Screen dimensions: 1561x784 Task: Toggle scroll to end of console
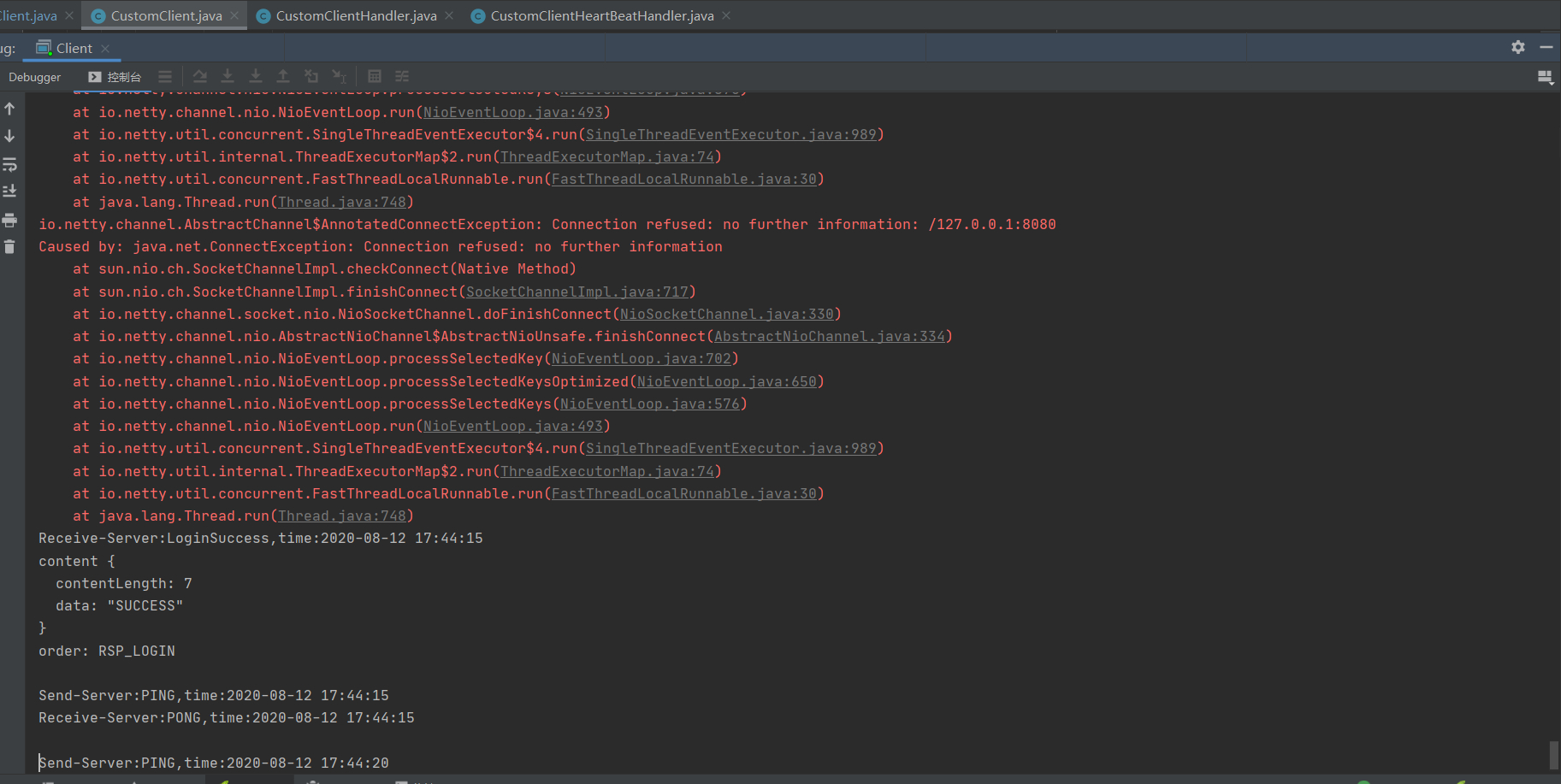(9, 192)
